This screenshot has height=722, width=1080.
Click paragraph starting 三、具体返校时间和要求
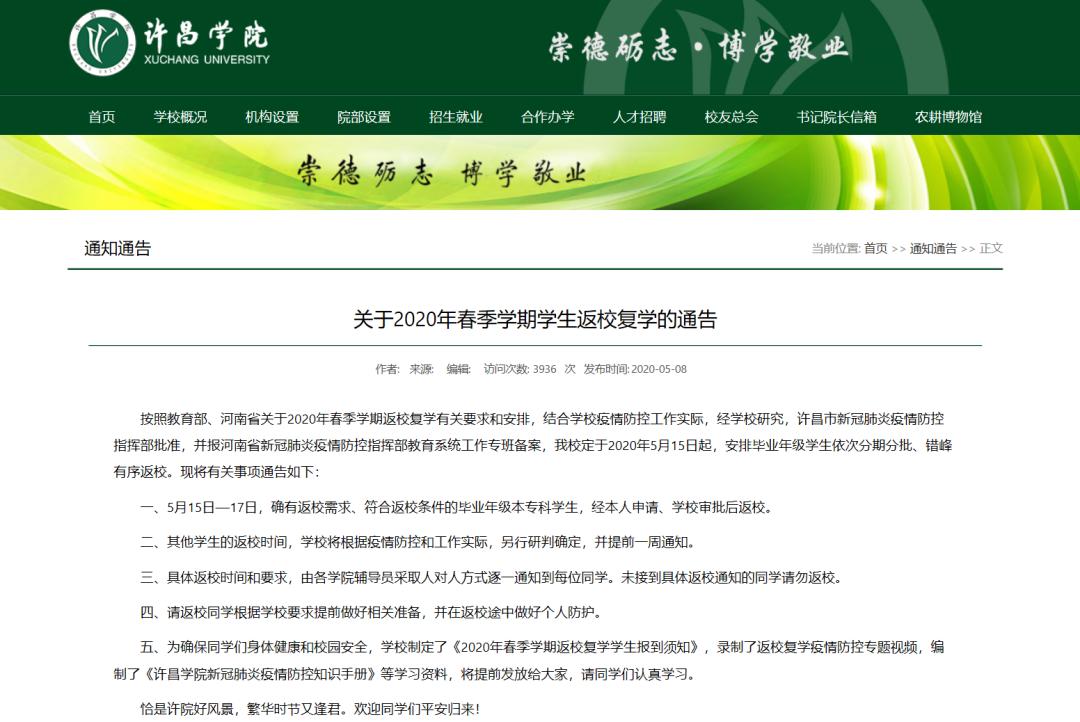[492, 577]
